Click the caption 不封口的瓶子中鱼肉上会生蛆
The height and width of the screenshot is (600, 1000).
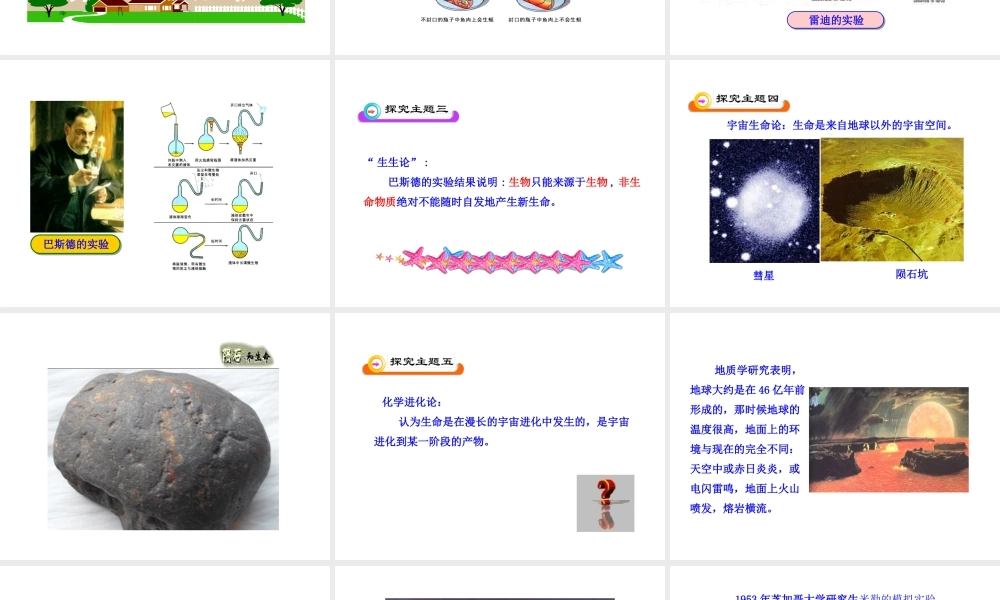[457, 20]
